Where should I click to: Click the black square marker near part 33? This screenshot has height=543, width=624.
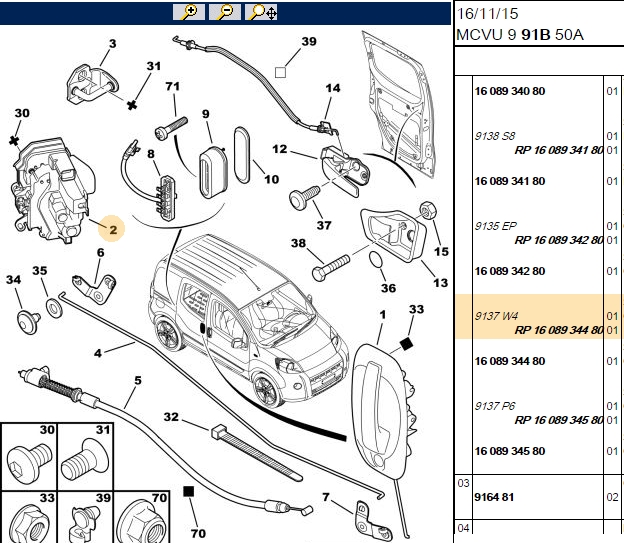tap(406, 344)
